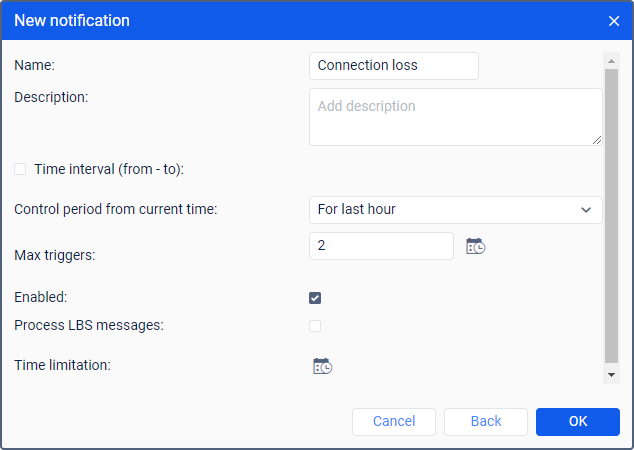The width and height of the screenshot is (634, 450).
Task: Go Back to the previous step
Action: (485, 422)
